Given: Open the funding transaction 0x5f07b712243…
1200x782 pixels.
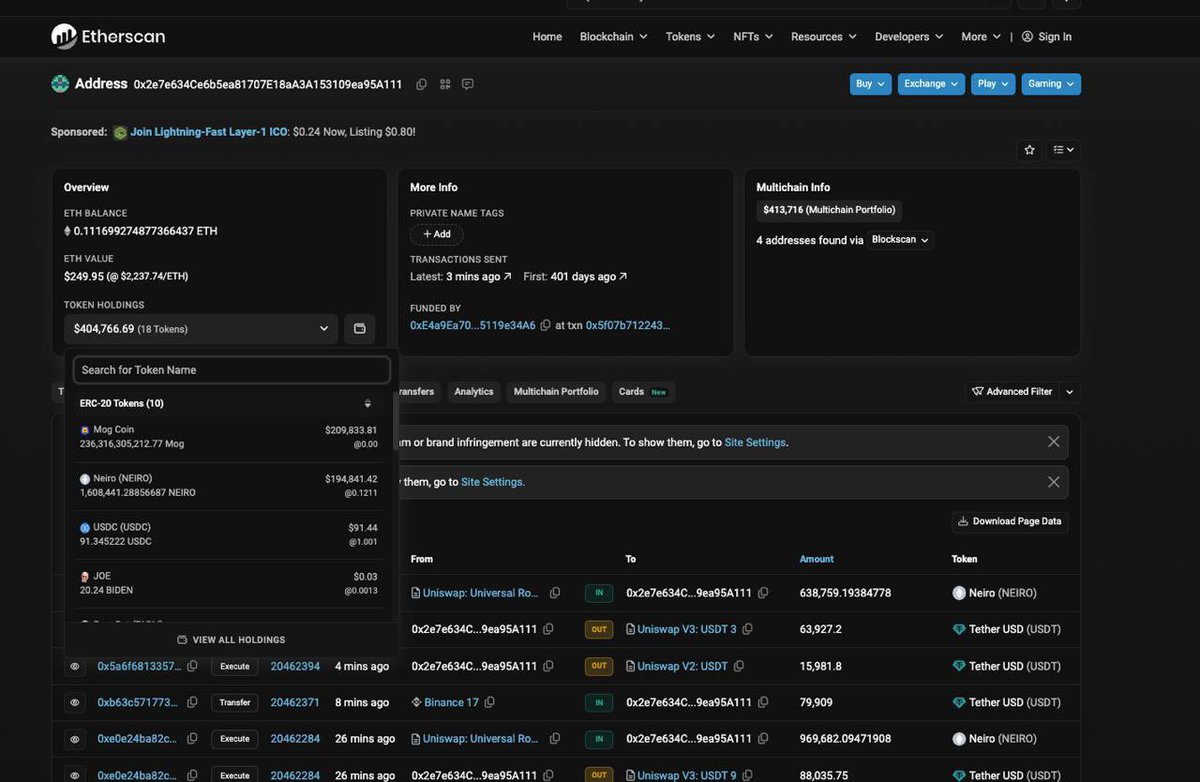Looking at the screenshot, I should click(x=628, y=326).
